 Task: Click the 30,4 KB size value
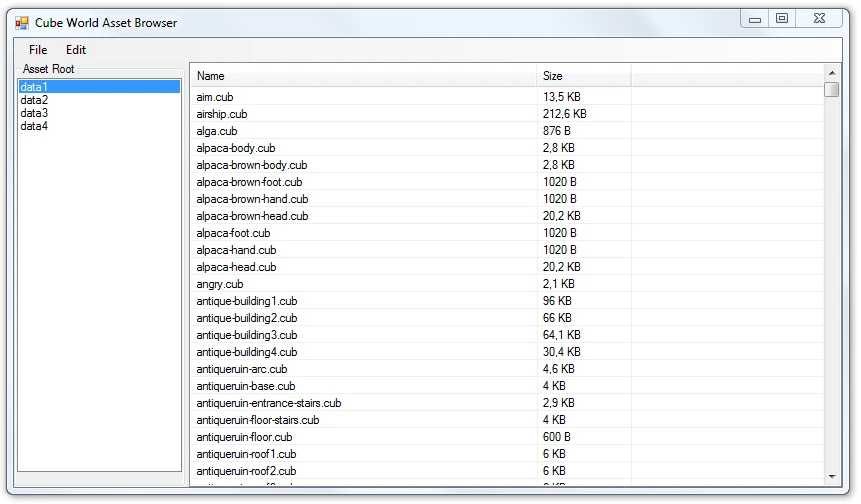[562, 352]
